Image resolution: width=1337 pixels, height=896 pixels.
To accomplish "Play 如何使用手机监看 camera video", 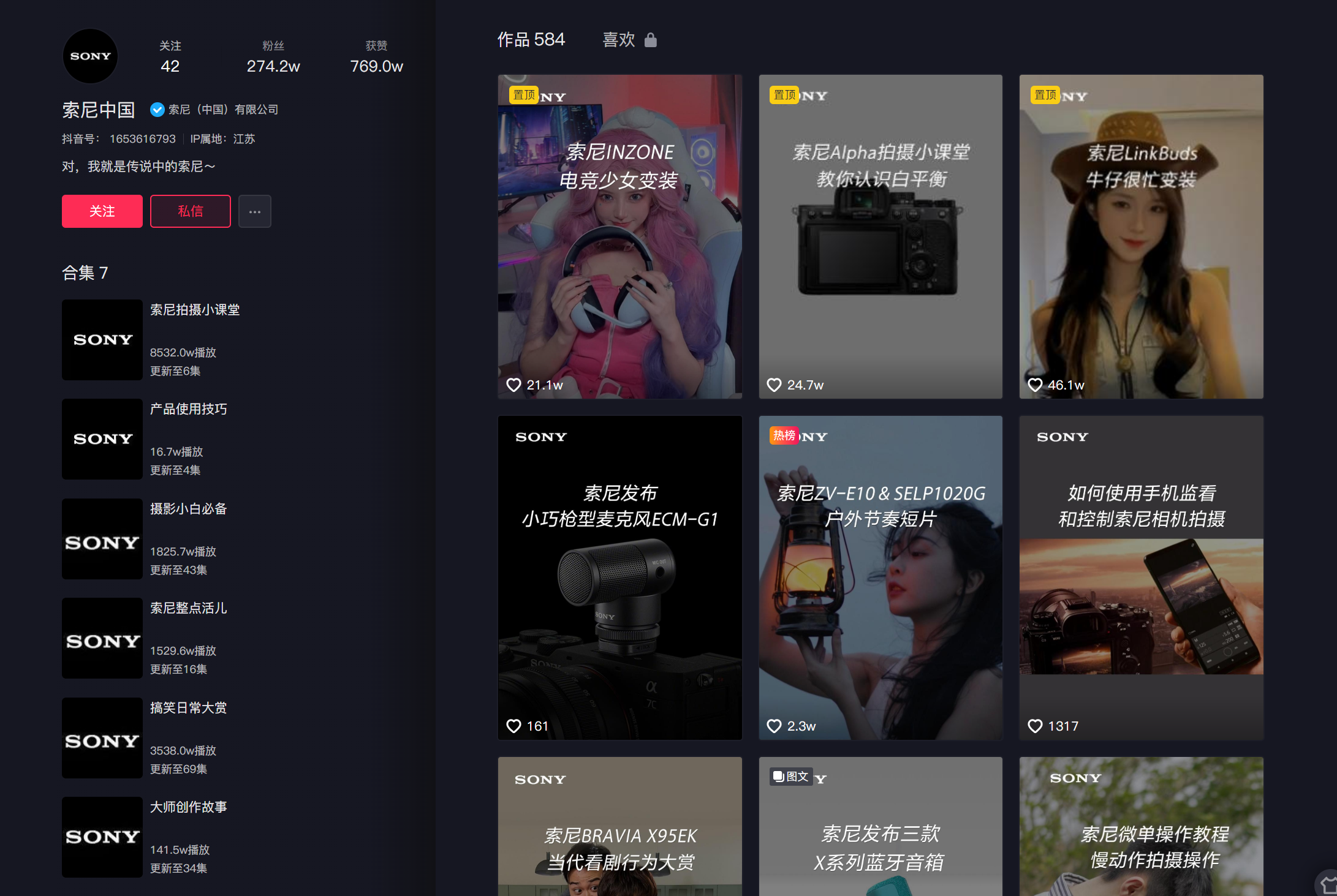I will coord(1142,578).
